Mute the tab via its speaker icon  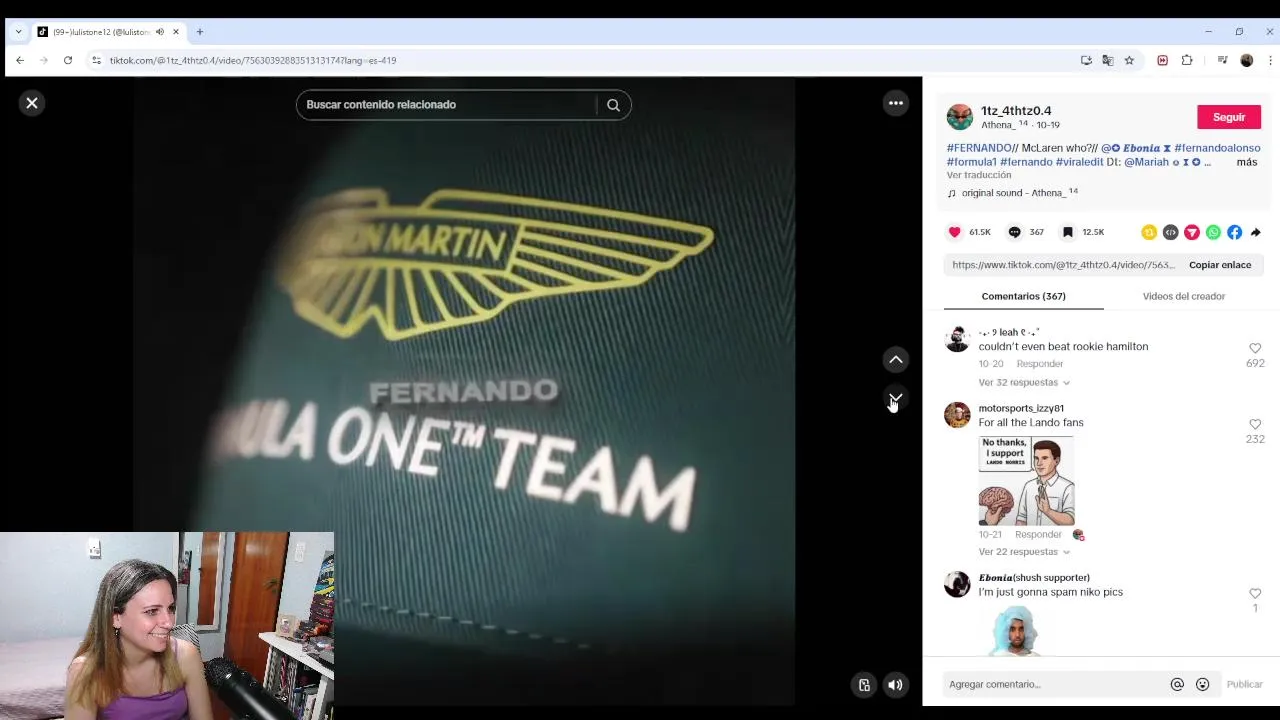pyautogui.click(x=160, y=32)
